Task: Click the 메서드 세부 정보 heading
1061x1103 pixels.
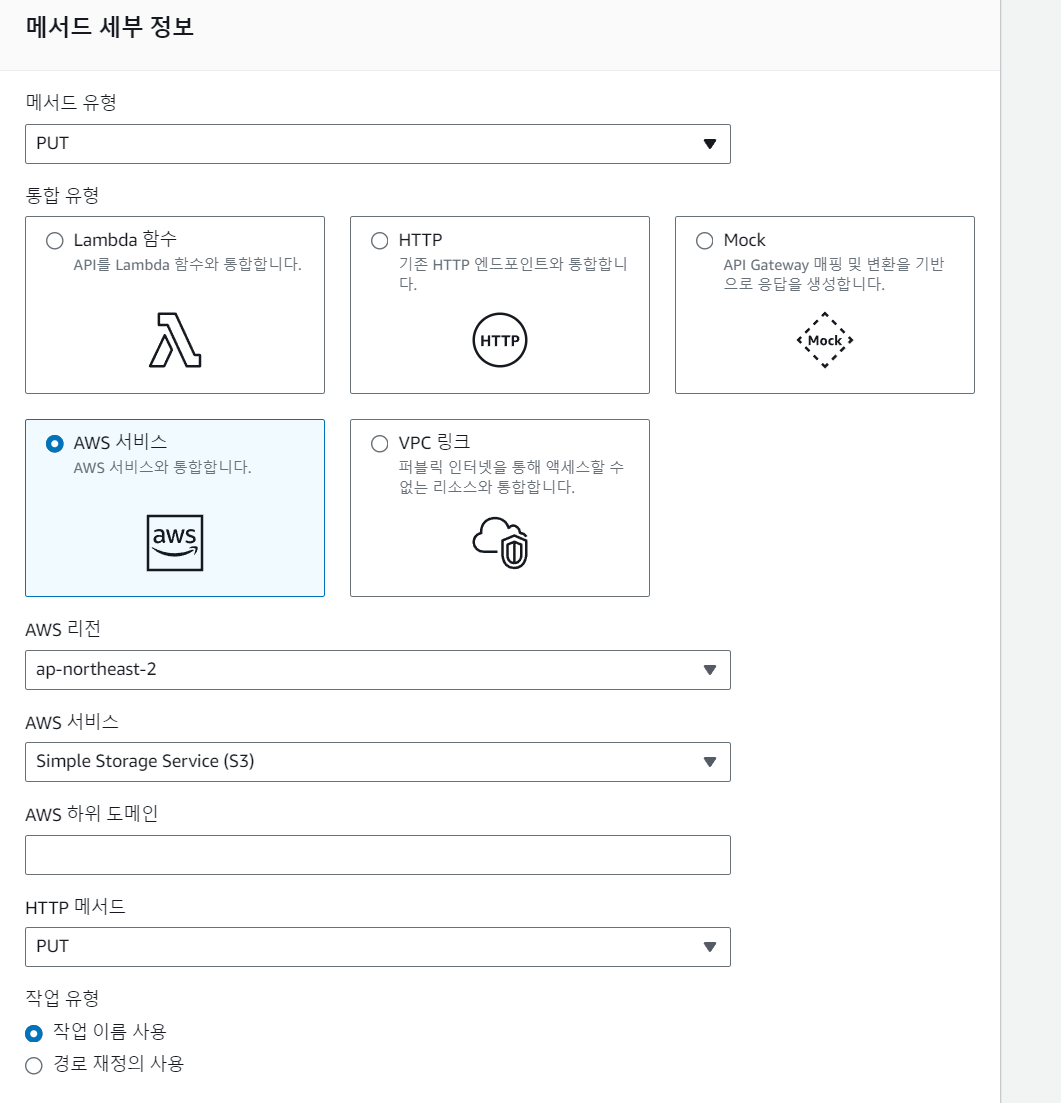Action: point(110,27)
